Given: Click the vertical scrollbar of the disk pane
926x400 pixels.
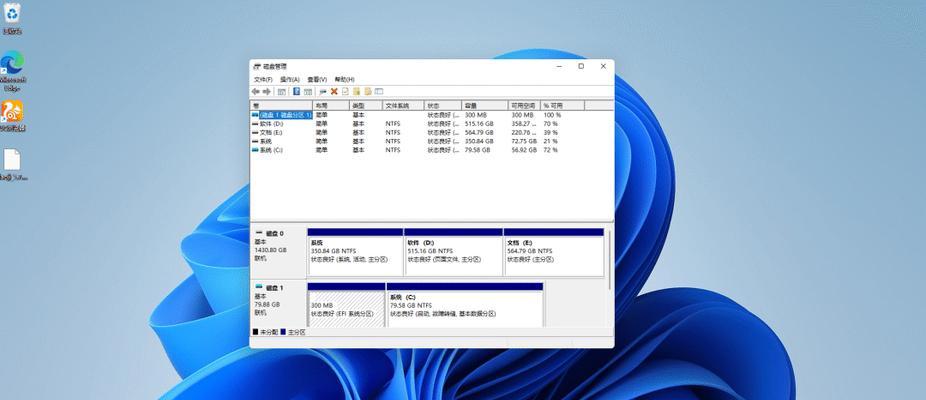Looking at the screenshot, I should (x=609, y=260).
